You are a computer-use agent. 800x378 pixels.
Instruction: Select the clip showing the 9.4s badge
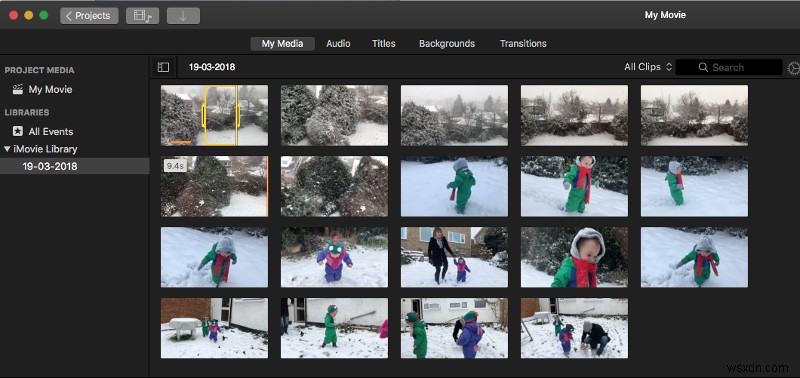click(214, 186)
